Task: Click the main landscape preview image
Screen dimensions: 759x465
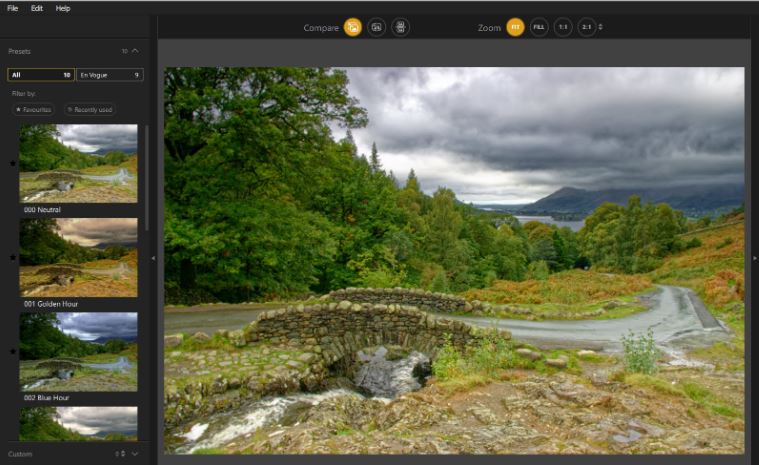Action: pyautogui.click(x=454, y=260)
